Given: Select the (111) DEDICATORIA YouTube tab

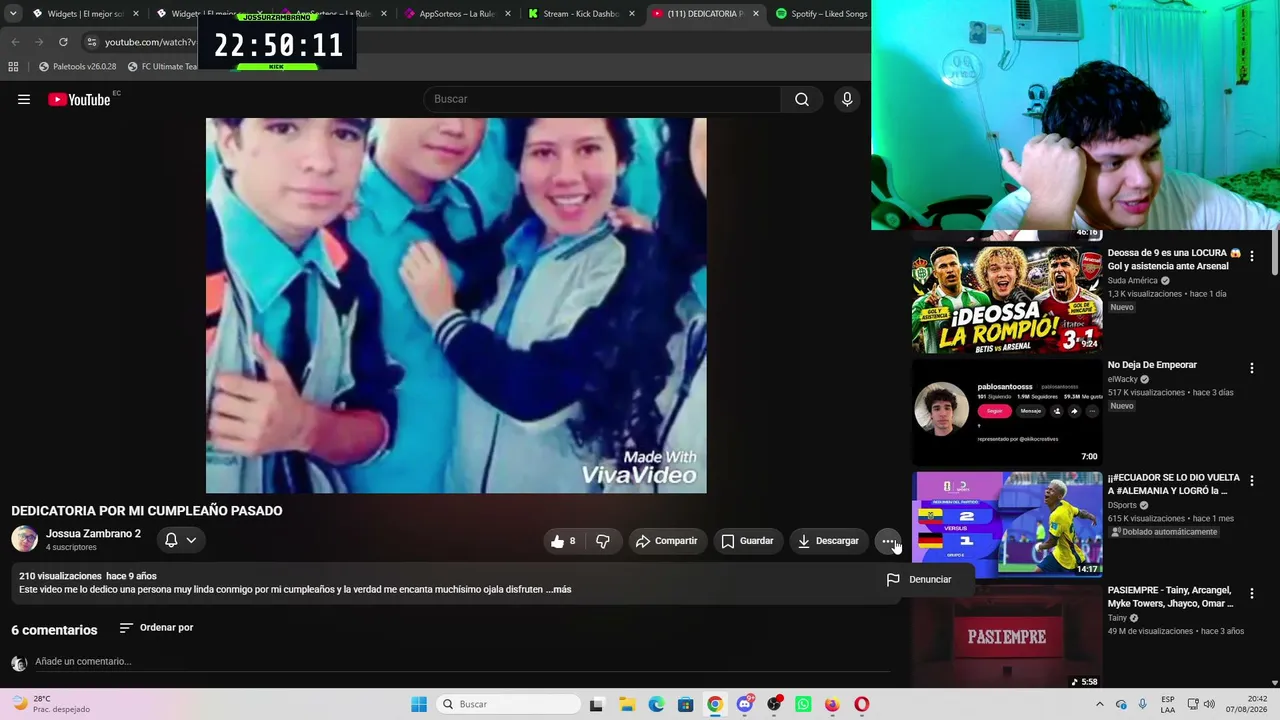Looking at the screenshot, I should pos(705,14).
